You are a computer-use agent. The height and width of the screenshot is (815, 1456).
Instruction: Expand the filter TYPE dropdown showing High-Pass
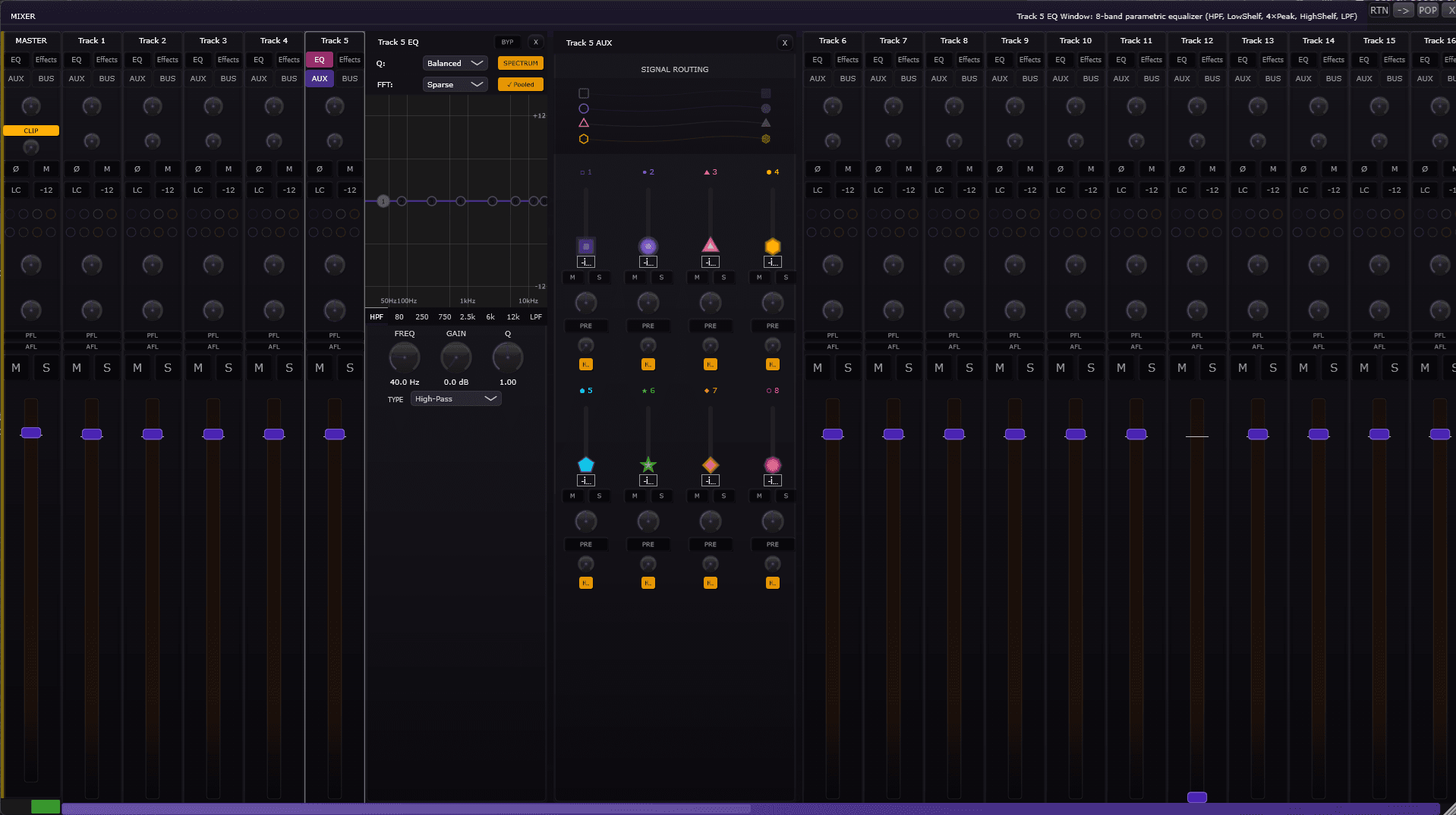(455, 398)
